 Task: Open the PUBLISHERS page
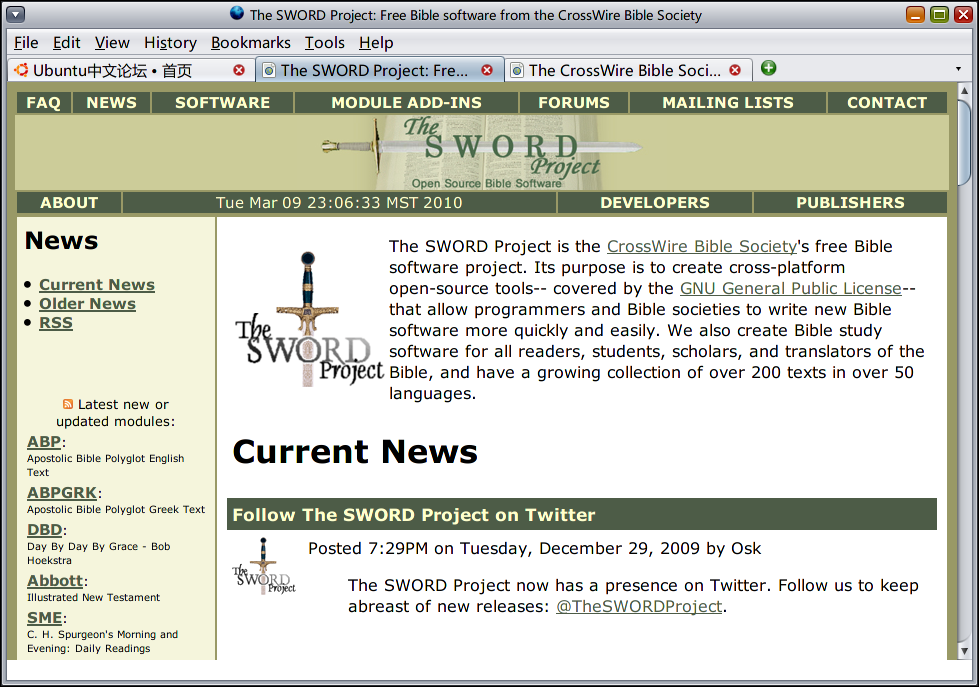(850, 203)
